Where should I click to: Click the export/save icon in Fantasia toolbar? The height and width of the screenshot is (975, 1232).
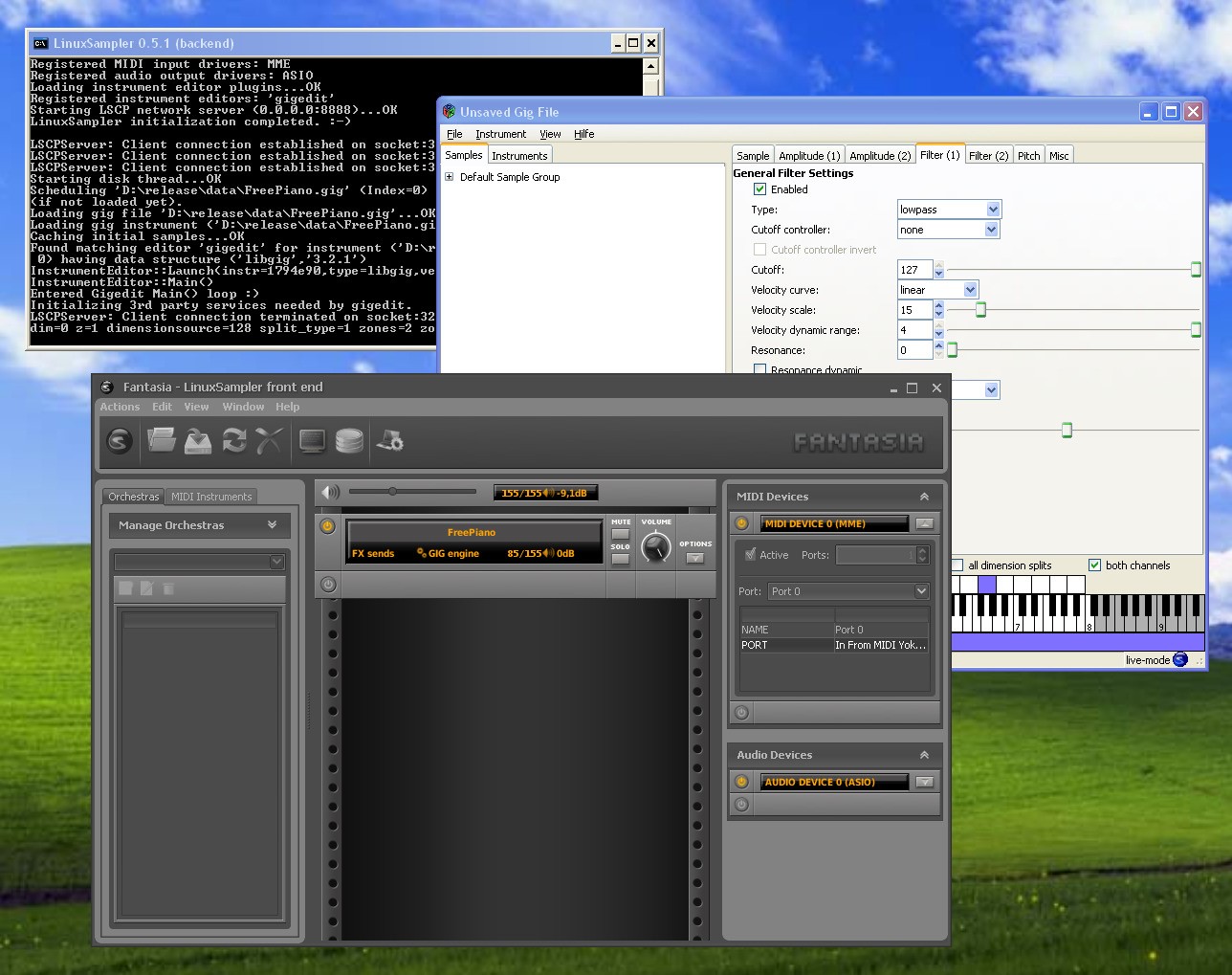click(198, 441)
